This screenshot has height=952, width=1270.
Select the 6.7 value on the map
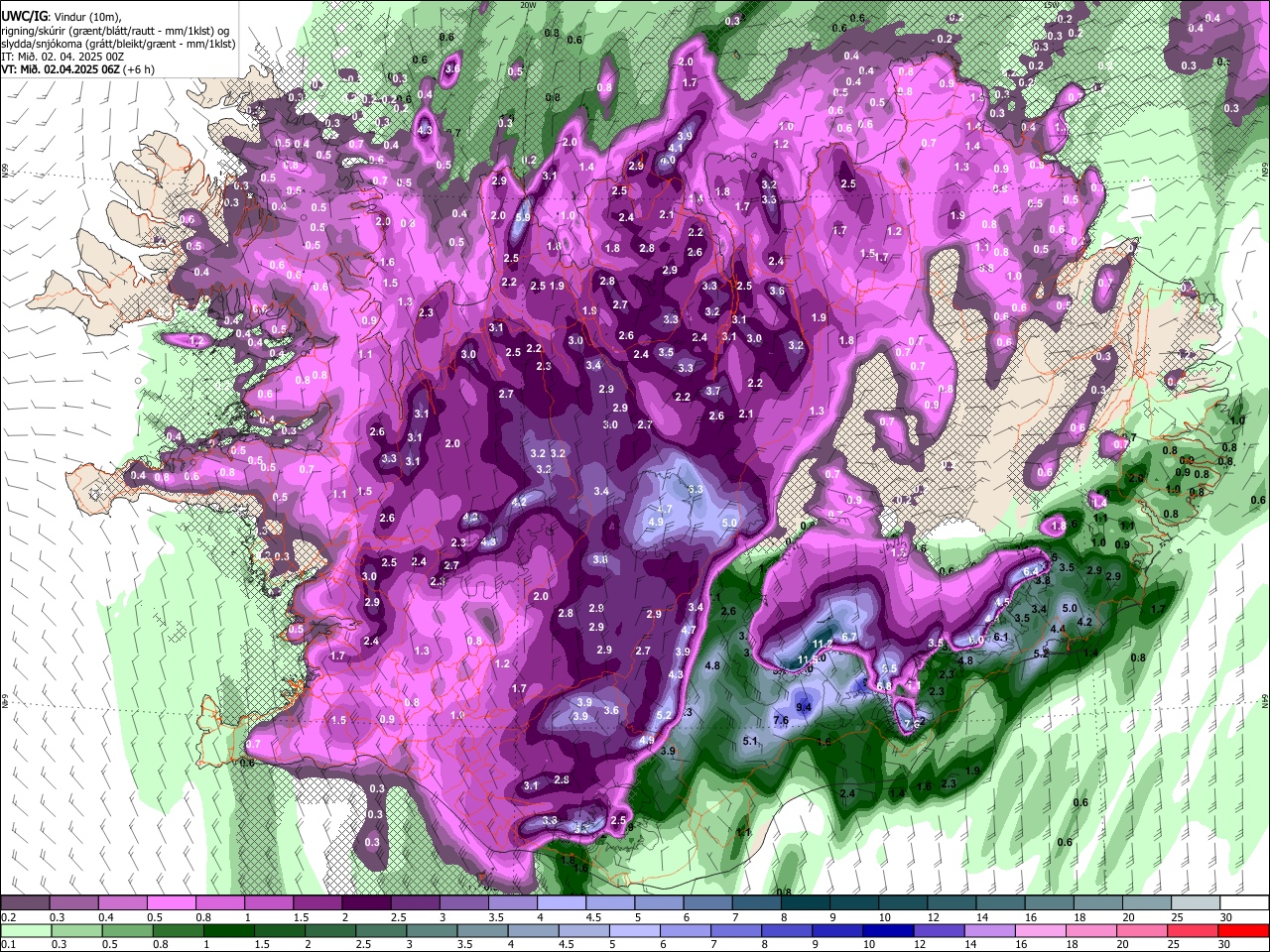point(849,636)
